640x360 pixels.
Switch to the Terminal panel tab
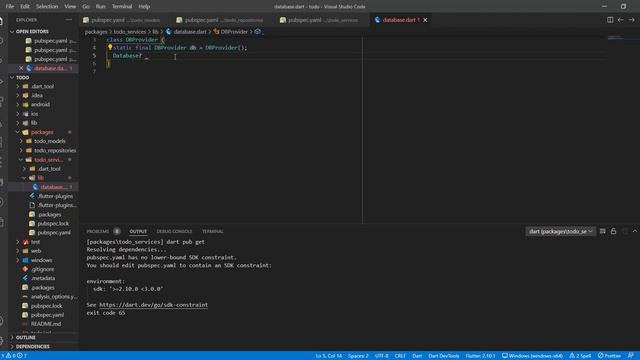coord(213,231)
